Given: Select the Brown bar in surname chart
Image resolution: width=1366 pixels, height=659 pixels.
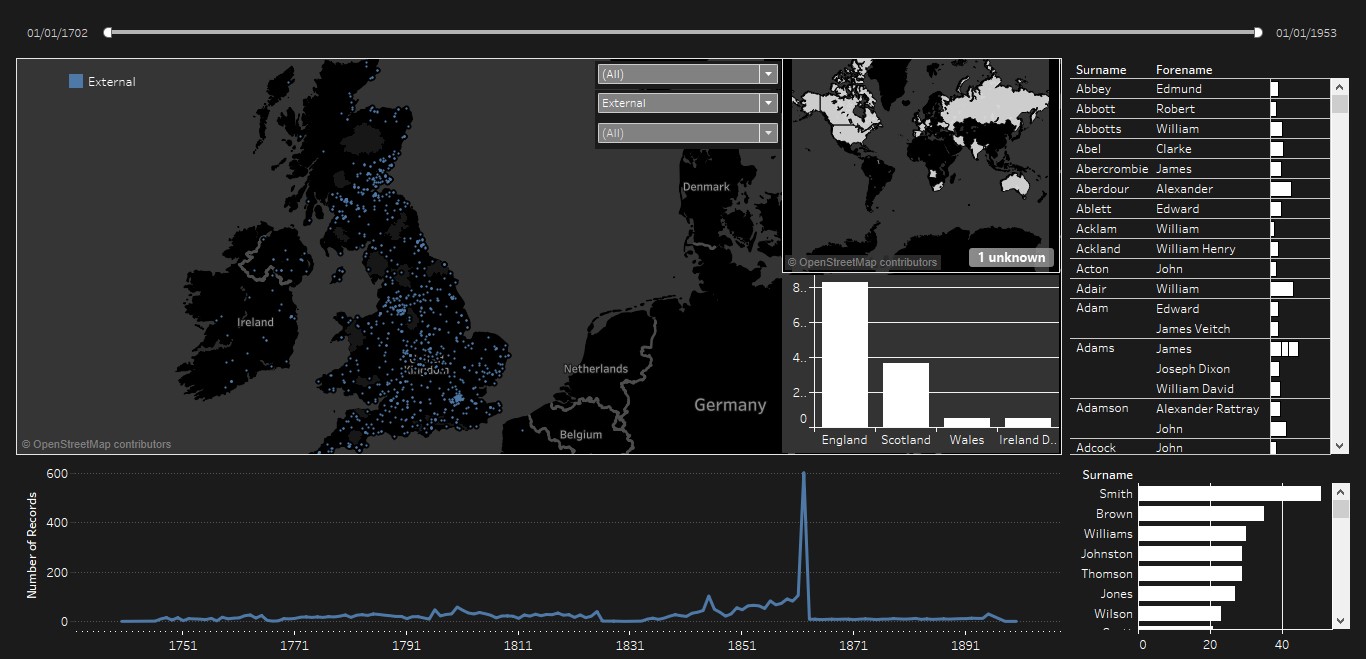Looking at the screenshot, I should coord(1200,514).
